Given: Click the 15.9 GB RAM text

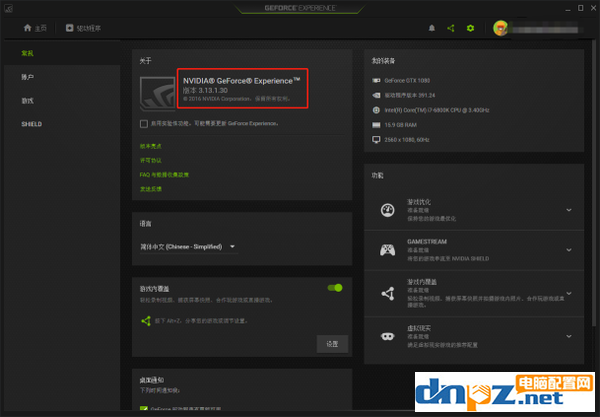Looking at the screenshot, I should (400, 125).
